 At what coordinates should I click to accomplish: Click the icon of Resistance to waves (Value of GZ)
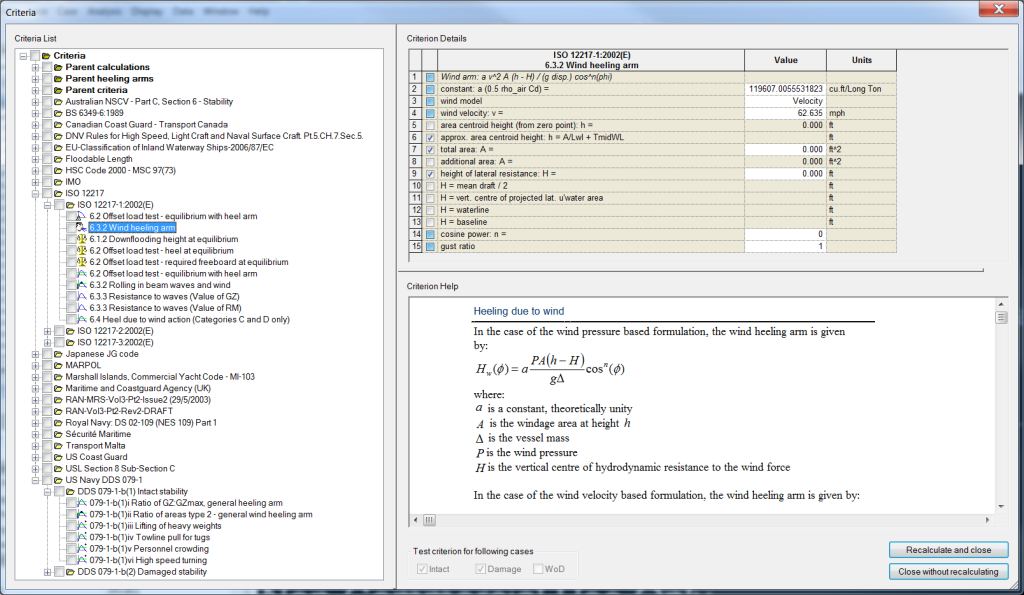point(82,297)
